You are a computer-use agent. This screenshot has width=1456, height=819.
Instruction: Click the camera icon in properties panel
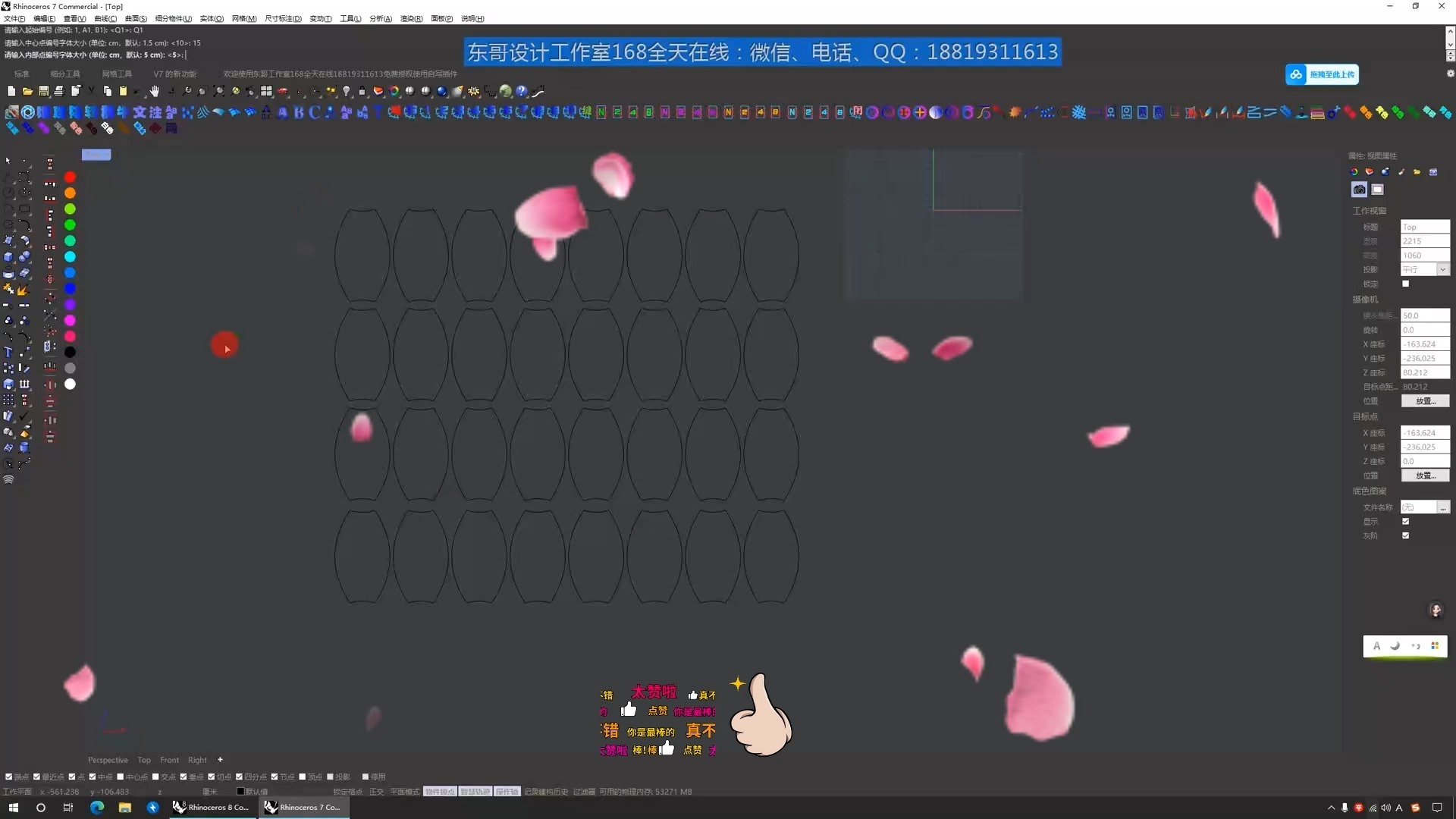1359,190
